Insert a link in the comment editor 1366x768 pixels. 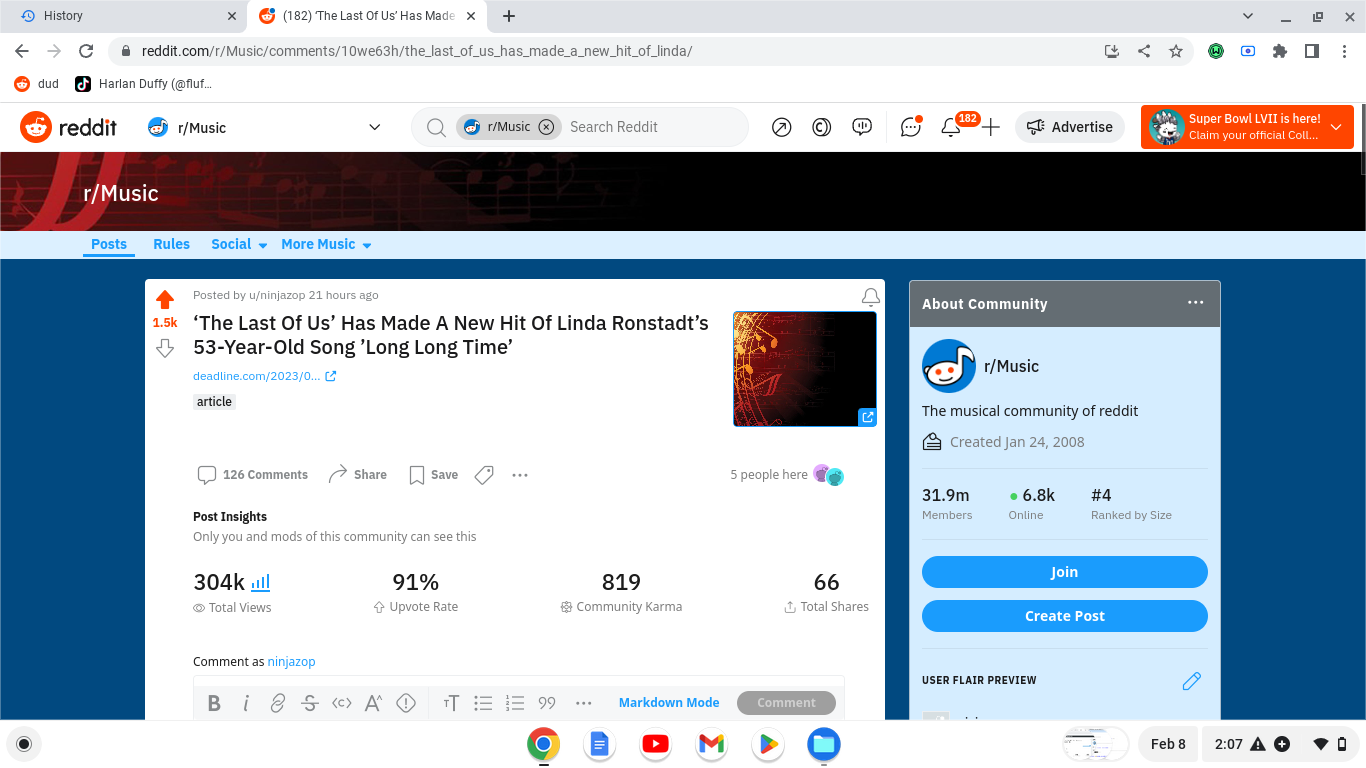(x=277, y=703)
